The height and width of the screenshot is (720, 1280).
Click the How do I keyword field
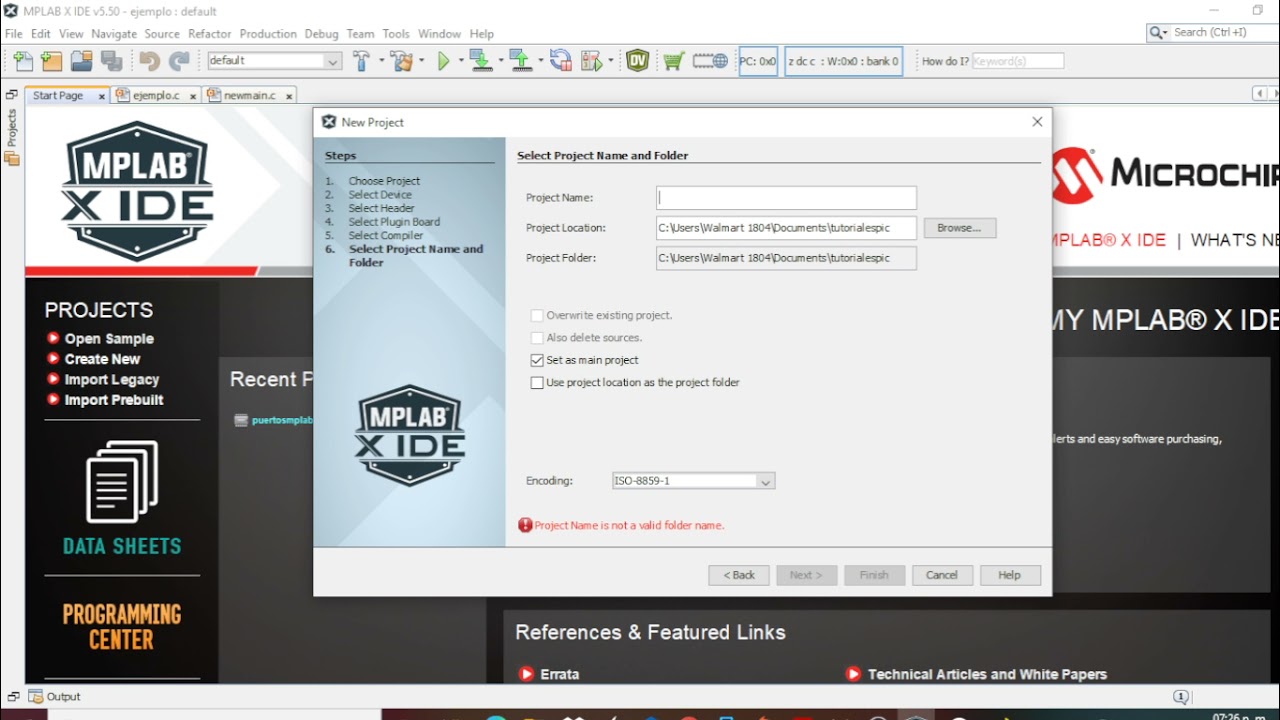[x=1018, y=61]
